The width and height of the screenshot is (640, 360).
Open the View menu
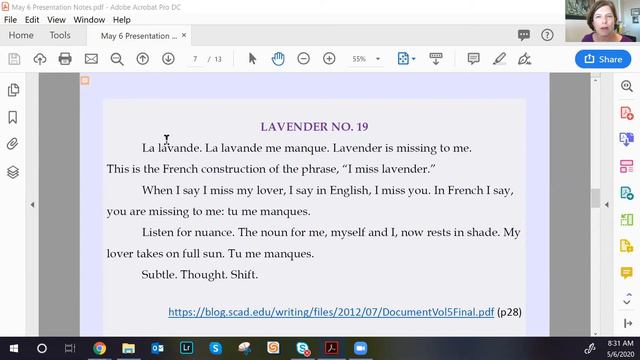56,20
